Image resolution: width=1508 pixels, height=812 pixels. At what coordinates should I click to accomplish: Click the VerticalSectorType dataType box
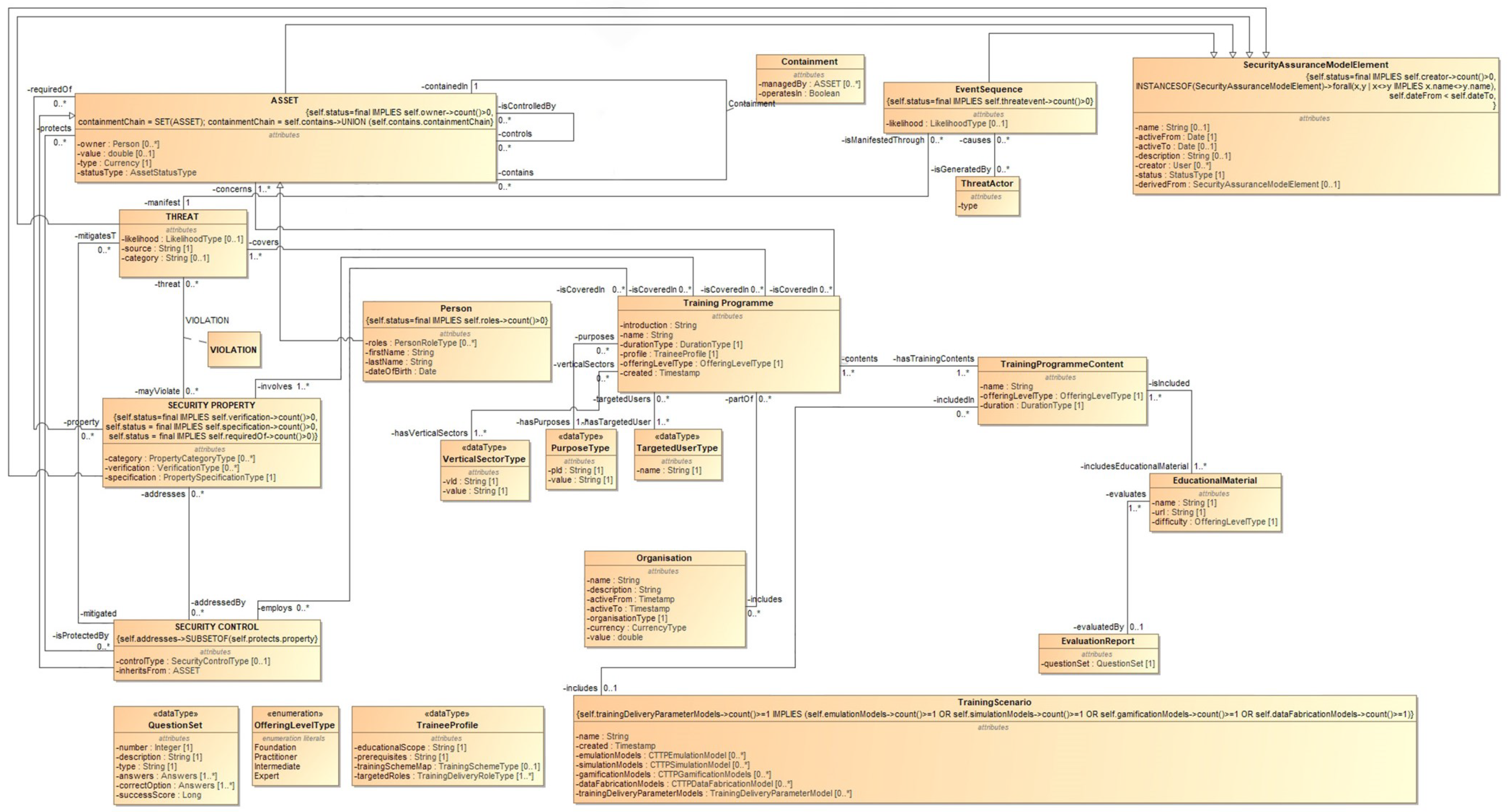click(484, 459)
